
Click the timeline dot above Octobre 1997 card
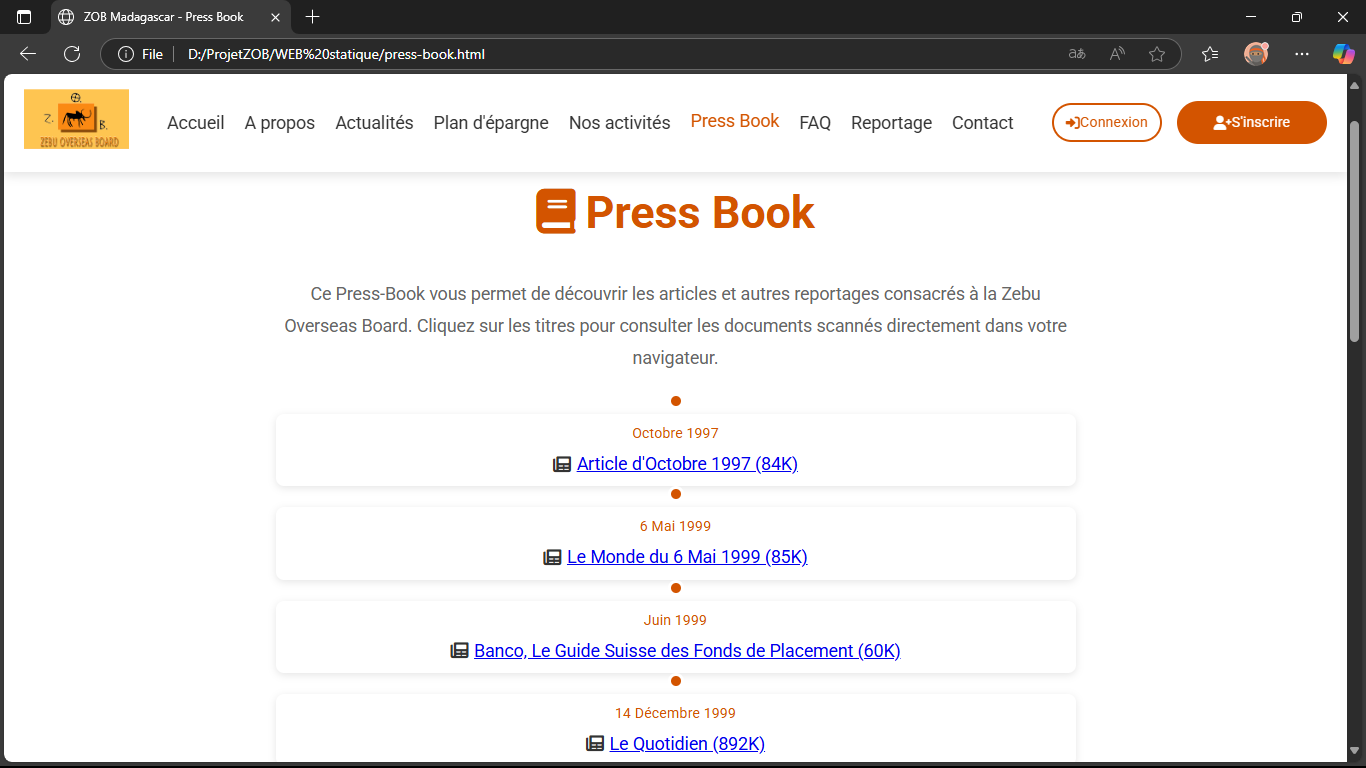tap(676, 401)
